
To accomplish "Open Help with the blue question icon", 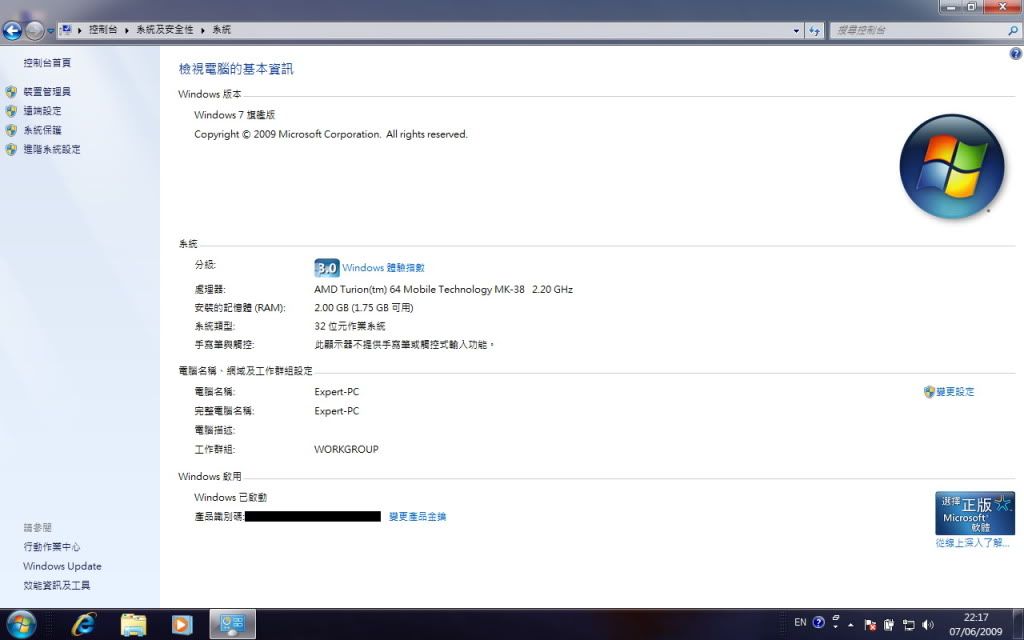I will [x=1016, y=54].
